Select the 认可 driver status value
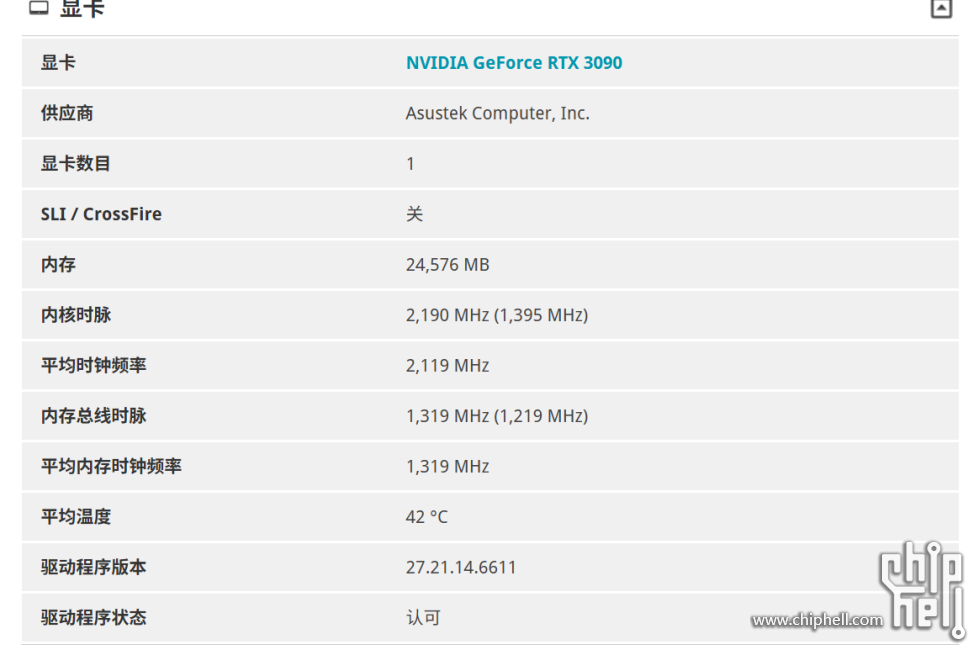 click(x=423, y=618)
